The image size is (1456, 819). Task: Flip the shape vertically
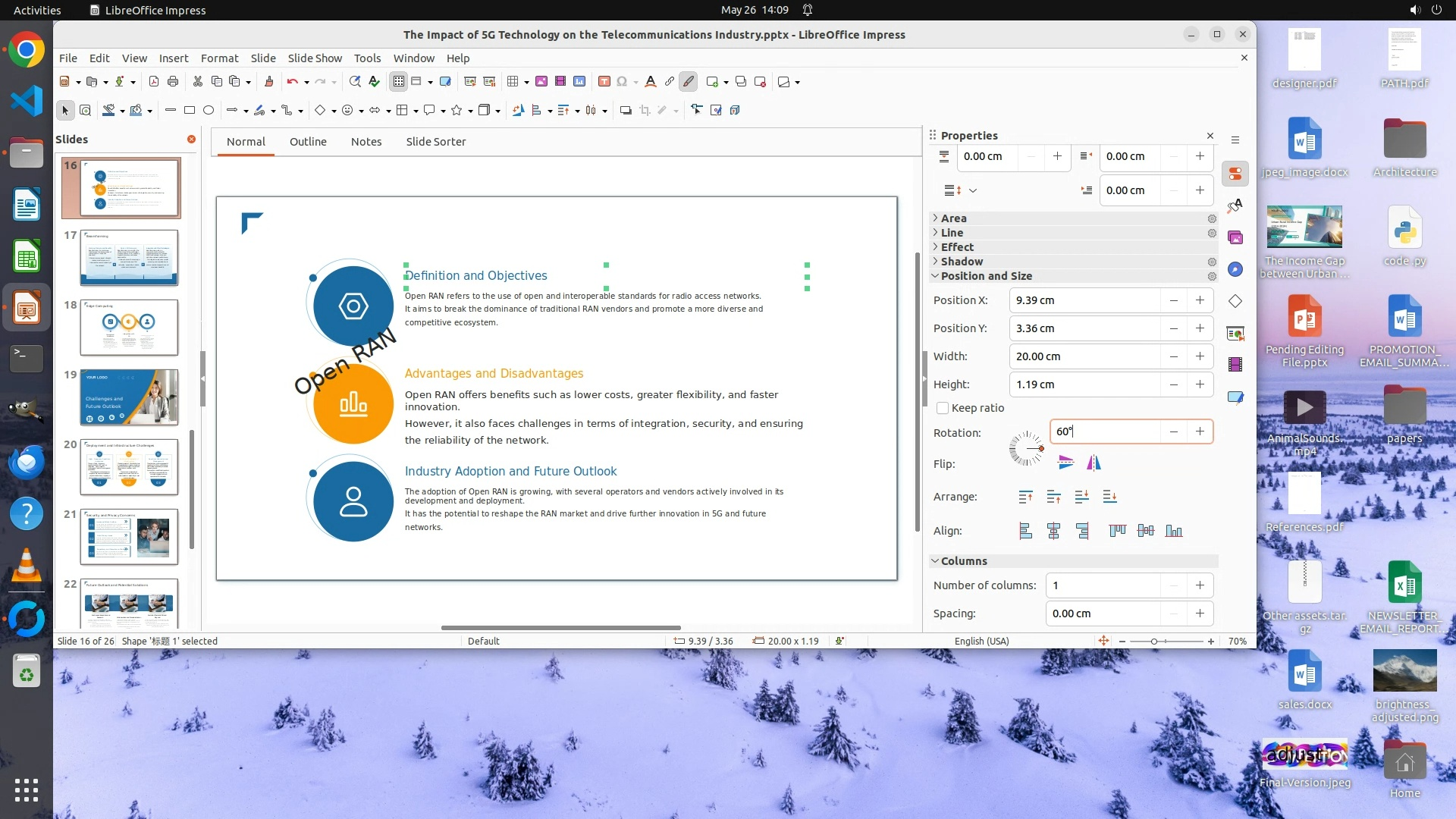(x=1065, y=463)
